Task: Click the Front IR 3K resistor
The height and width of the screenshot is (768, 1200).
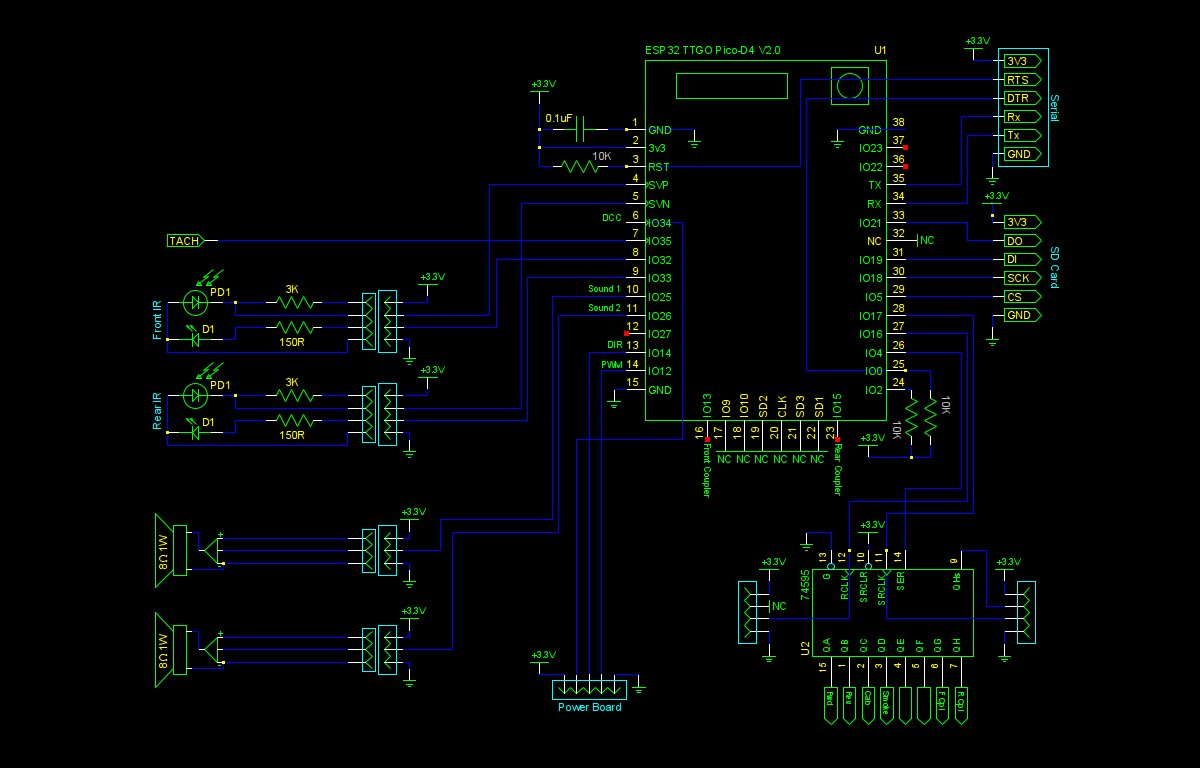Action: (295, 301)
